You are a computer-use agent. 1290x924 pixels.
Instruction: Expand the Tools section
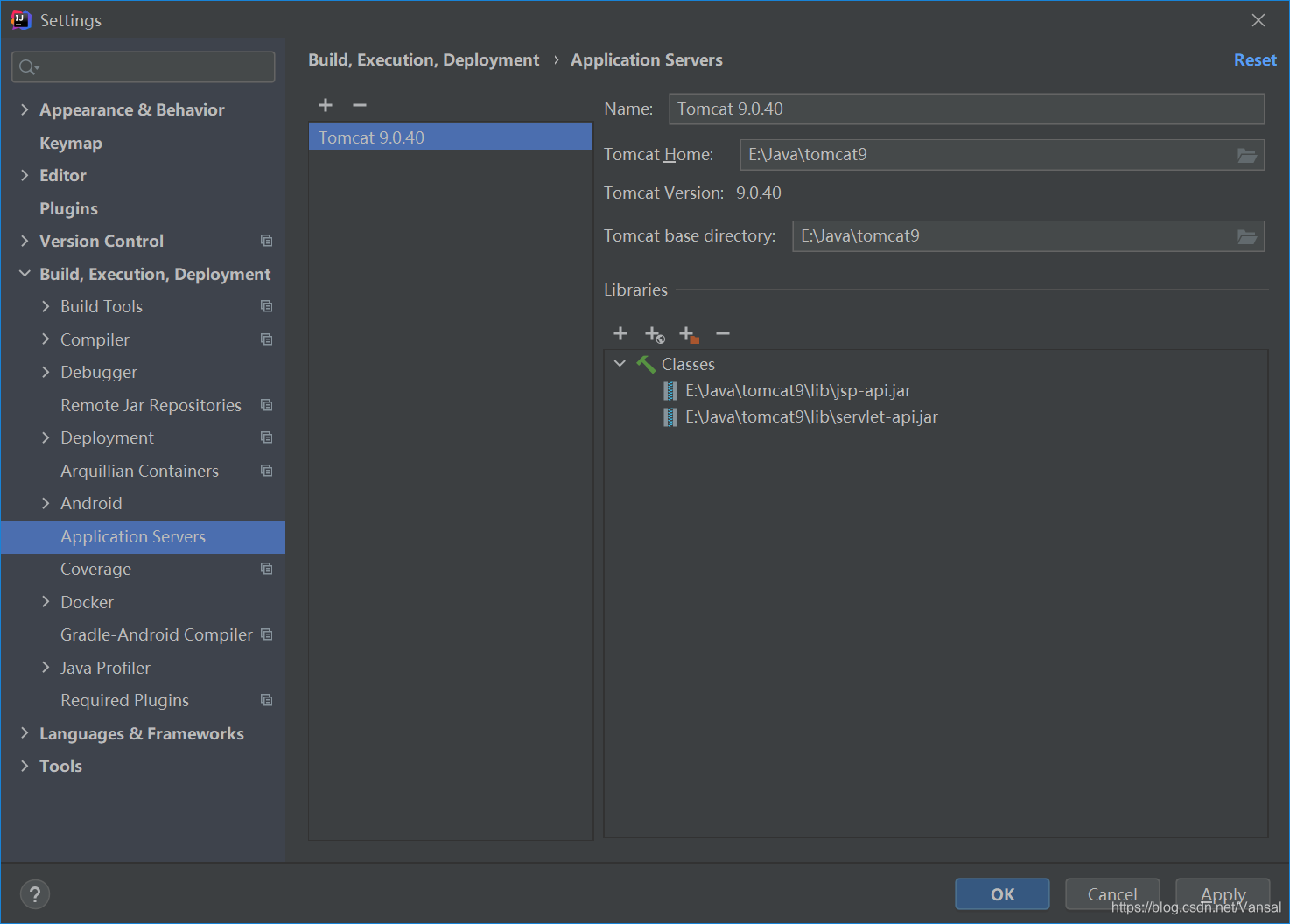(x=25, y=766)
